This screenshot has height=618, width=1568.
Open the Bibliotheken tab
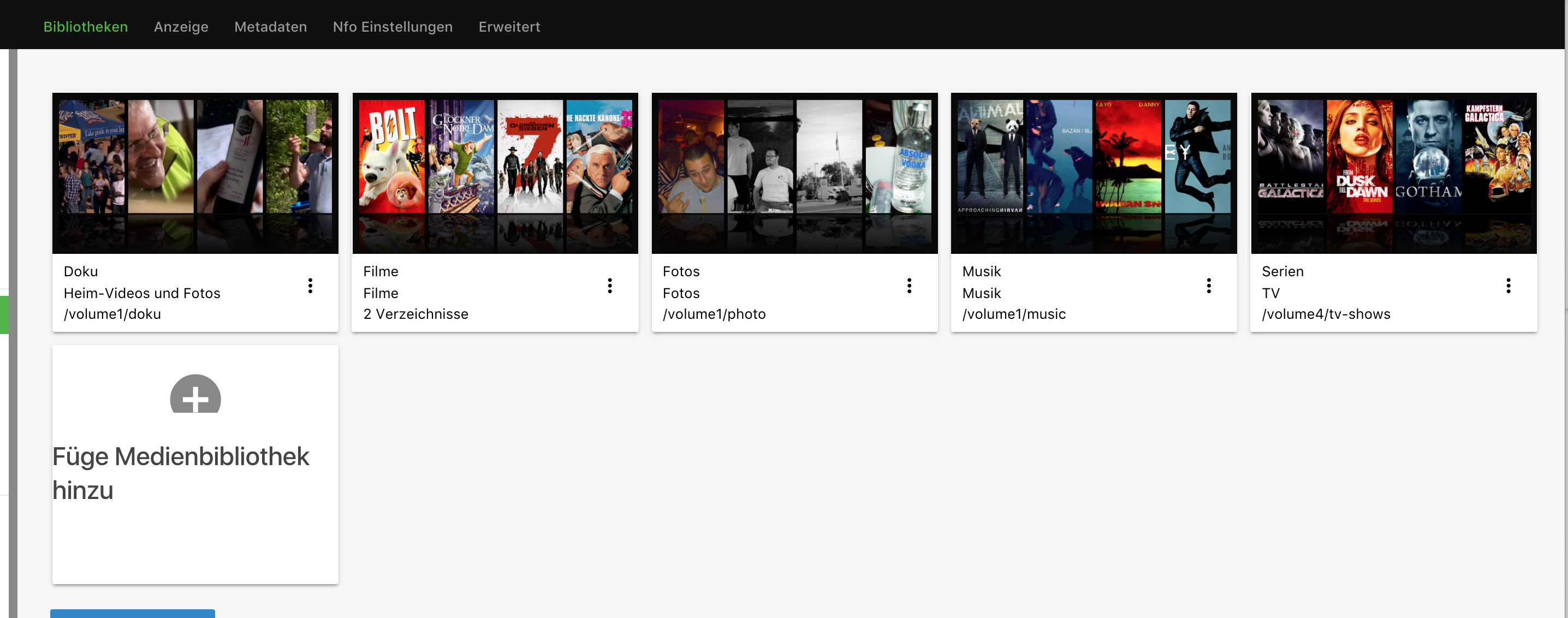click(x=85, y=27)
